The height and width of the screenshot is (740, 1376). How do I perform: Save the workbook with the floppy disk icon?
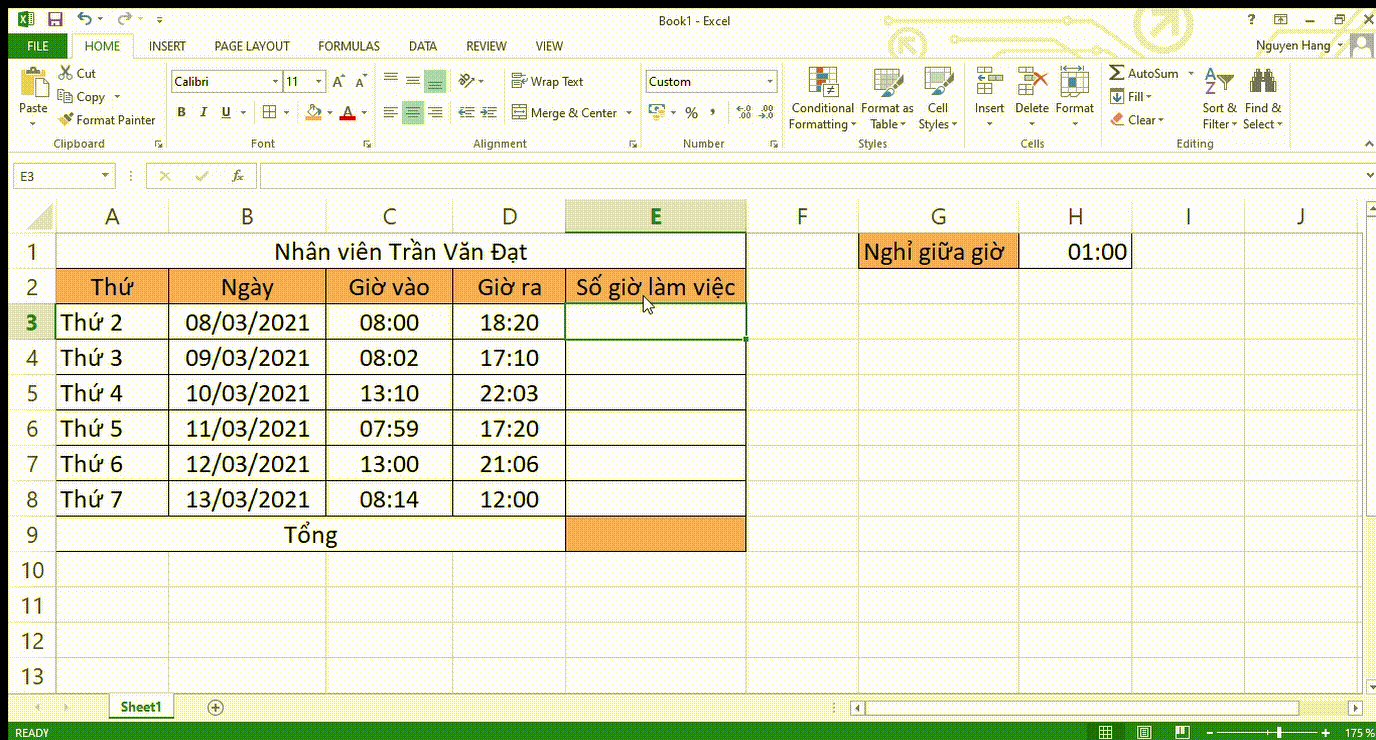(55, 20)
